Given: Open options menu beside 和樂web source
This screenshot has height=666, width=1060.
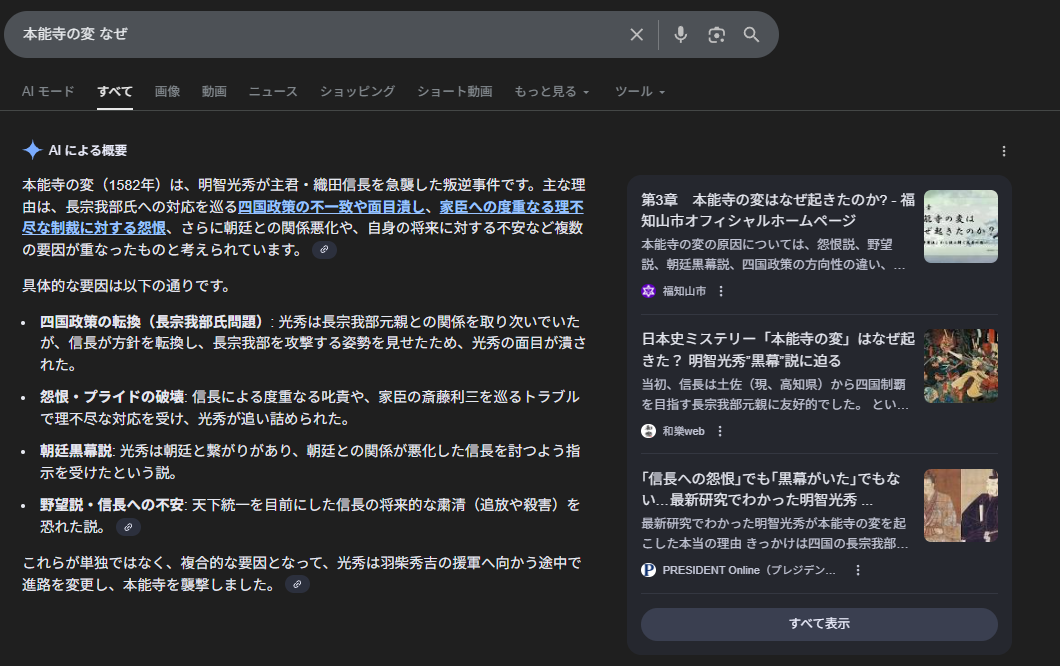Looking at the screenshot, I should [x=720, y=431].
